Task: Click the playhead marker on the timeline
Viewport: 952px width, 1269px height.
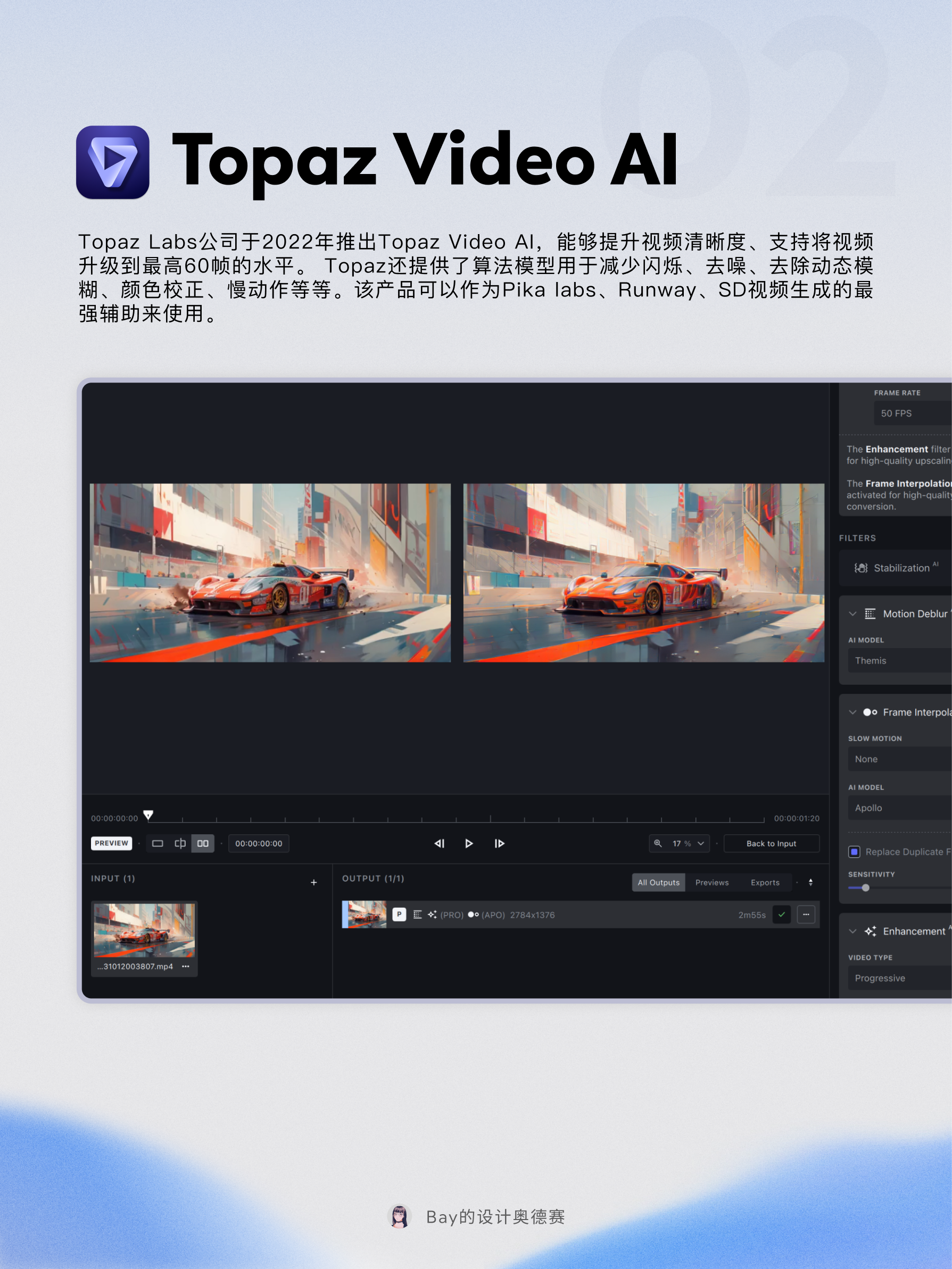Action: [148, 815]
